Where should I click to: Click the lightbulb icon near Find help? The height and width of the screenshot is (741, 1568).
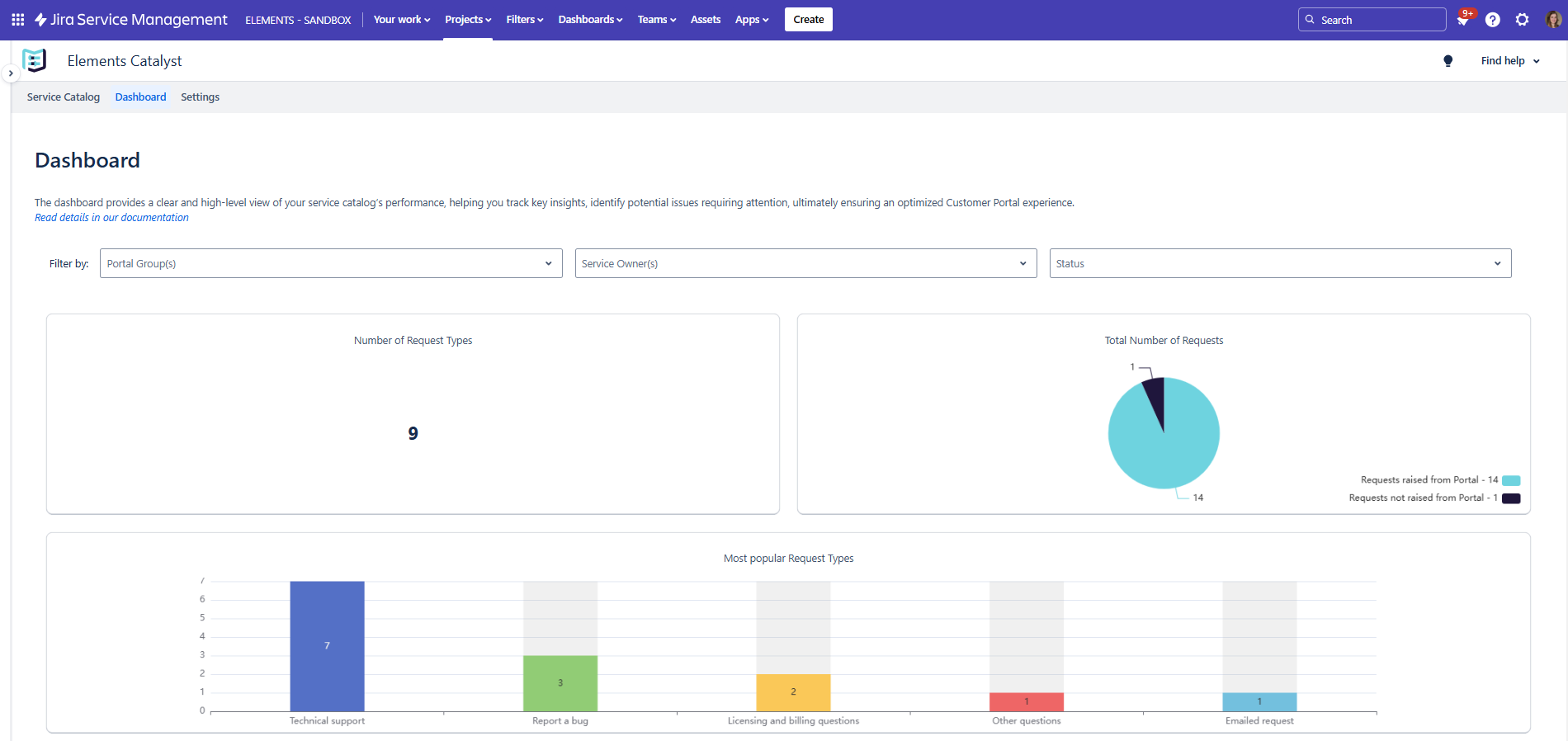pos(1448,61)
